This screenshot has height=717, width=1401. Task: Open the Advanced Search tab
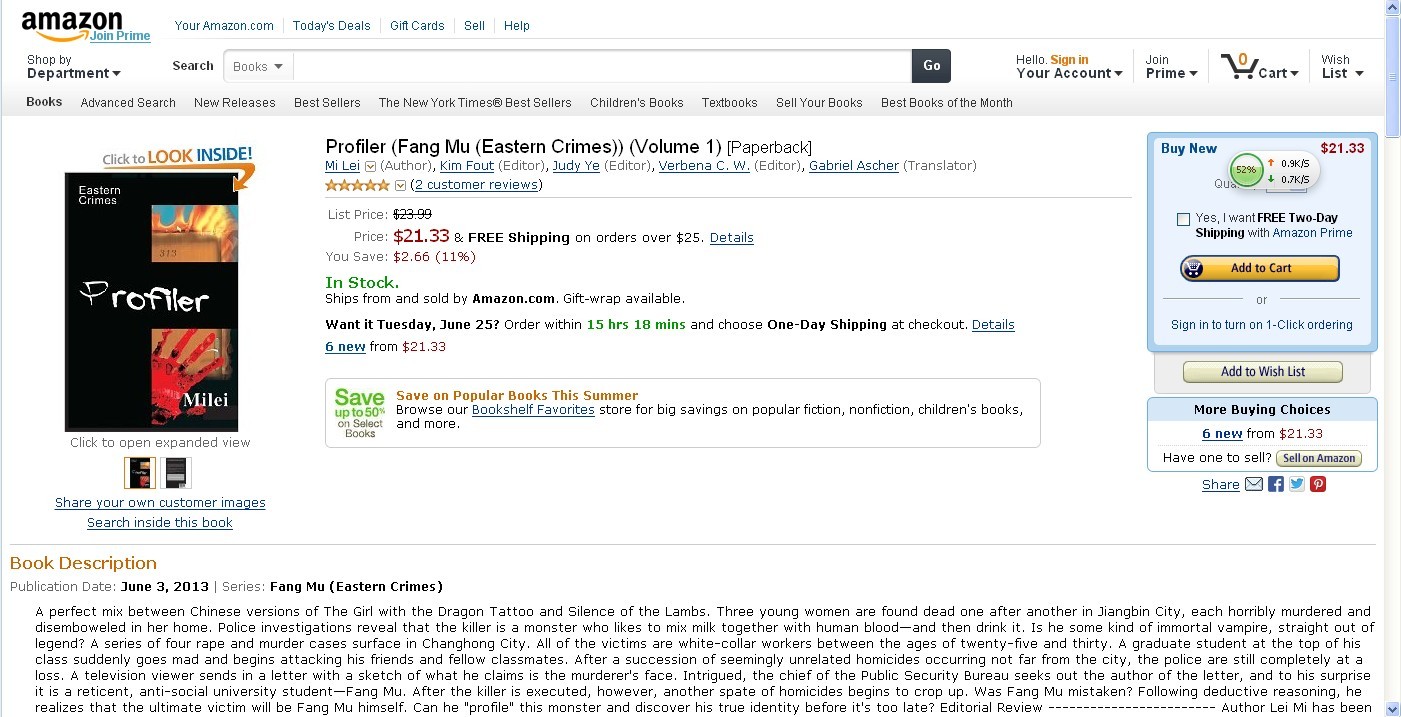128,102
